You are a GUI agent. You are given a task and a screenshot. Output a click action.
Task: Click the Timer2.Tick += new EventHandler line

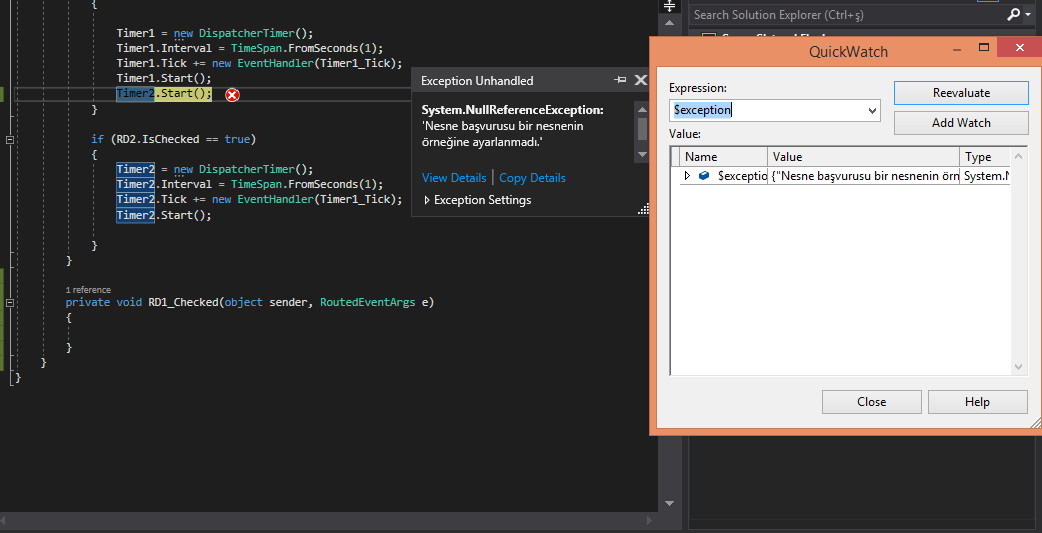point(260,200)
